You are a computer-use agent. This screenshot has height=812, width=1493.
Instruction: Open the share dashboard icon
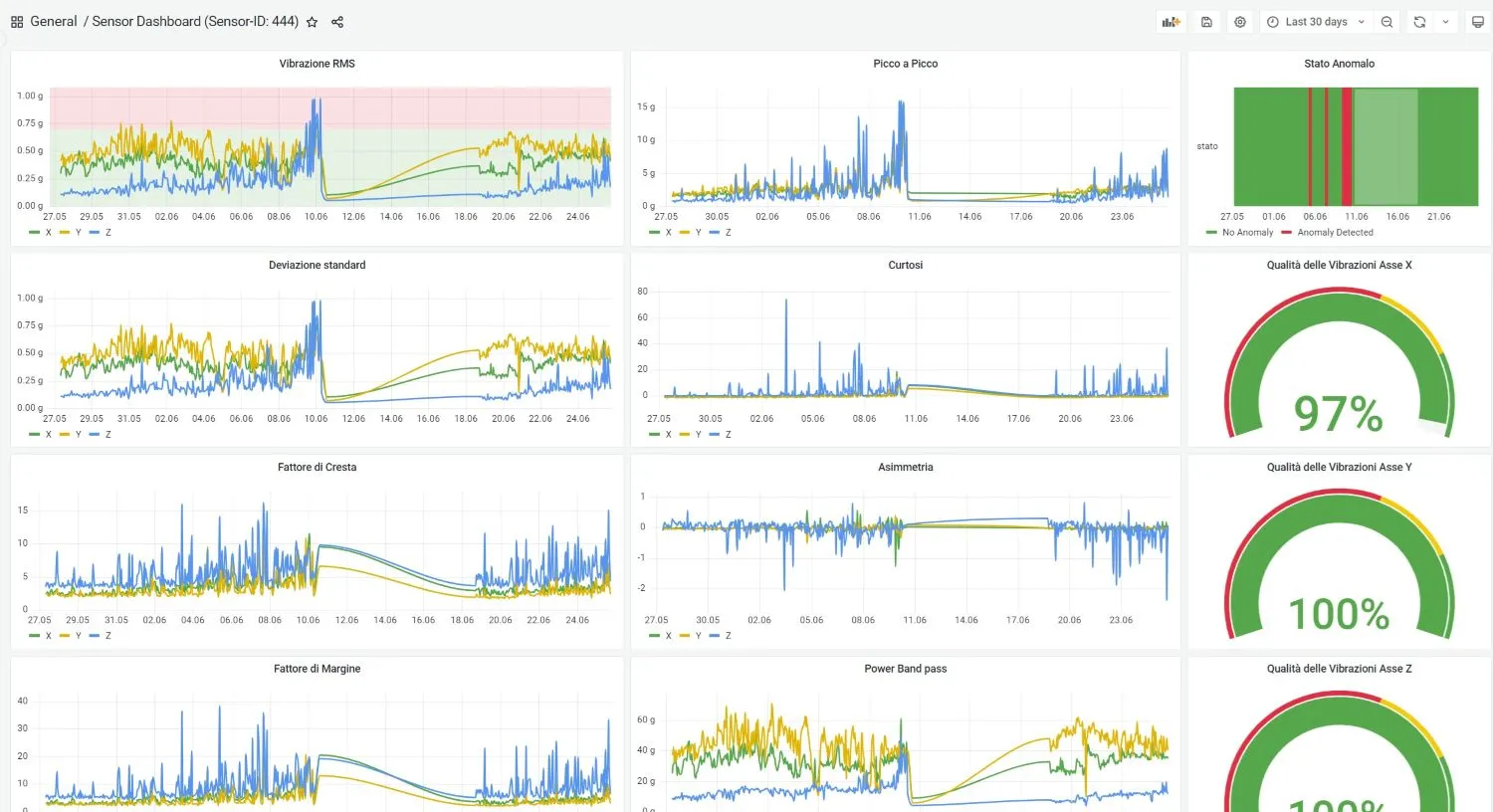pos(337,22)
